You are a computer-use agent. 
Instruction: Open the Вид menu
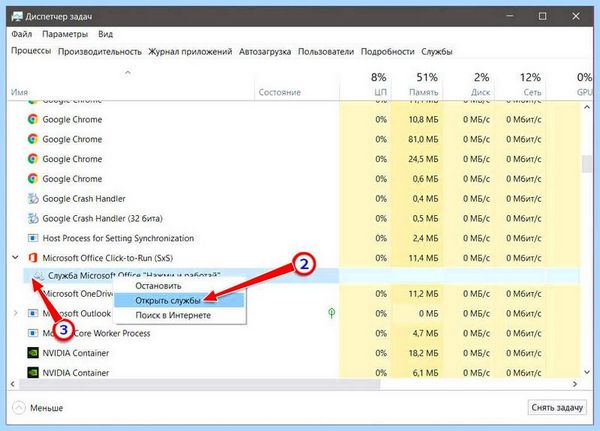tap(105, 34)
